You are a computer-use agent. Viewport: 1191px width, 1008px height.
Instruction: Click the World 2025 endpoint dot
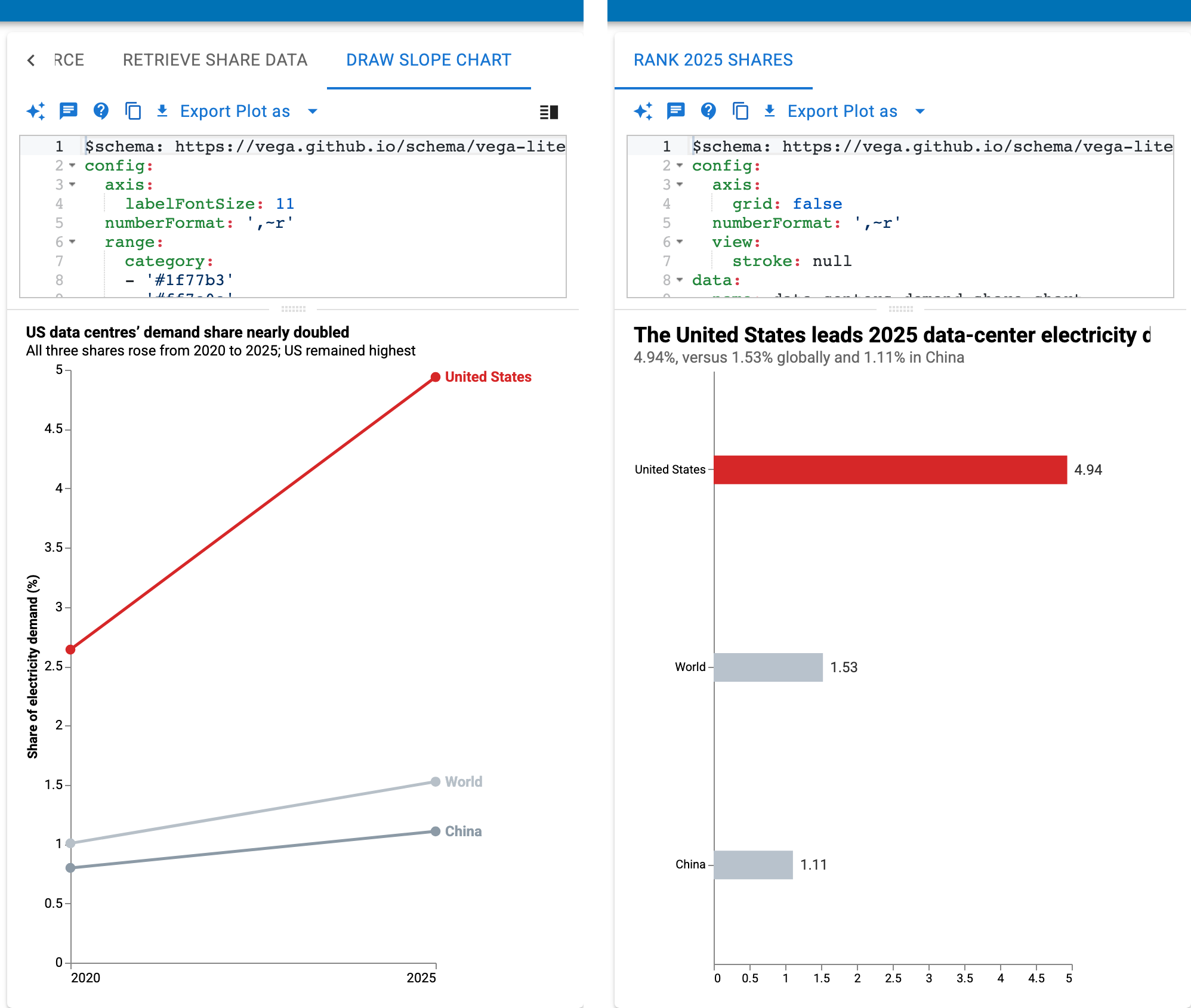(436, 781)
